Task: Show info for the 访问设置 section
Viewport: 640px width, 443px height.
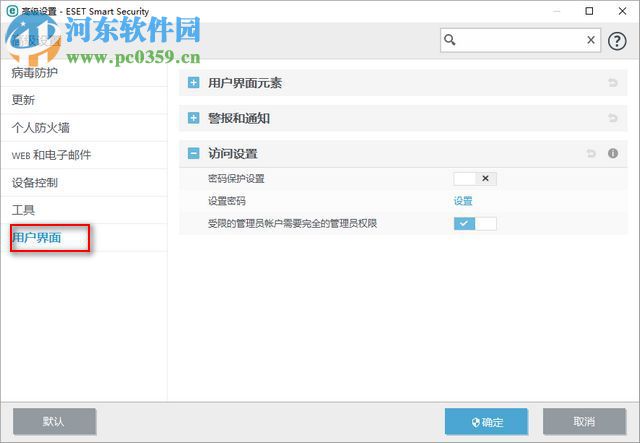Action: pos(613,153)
